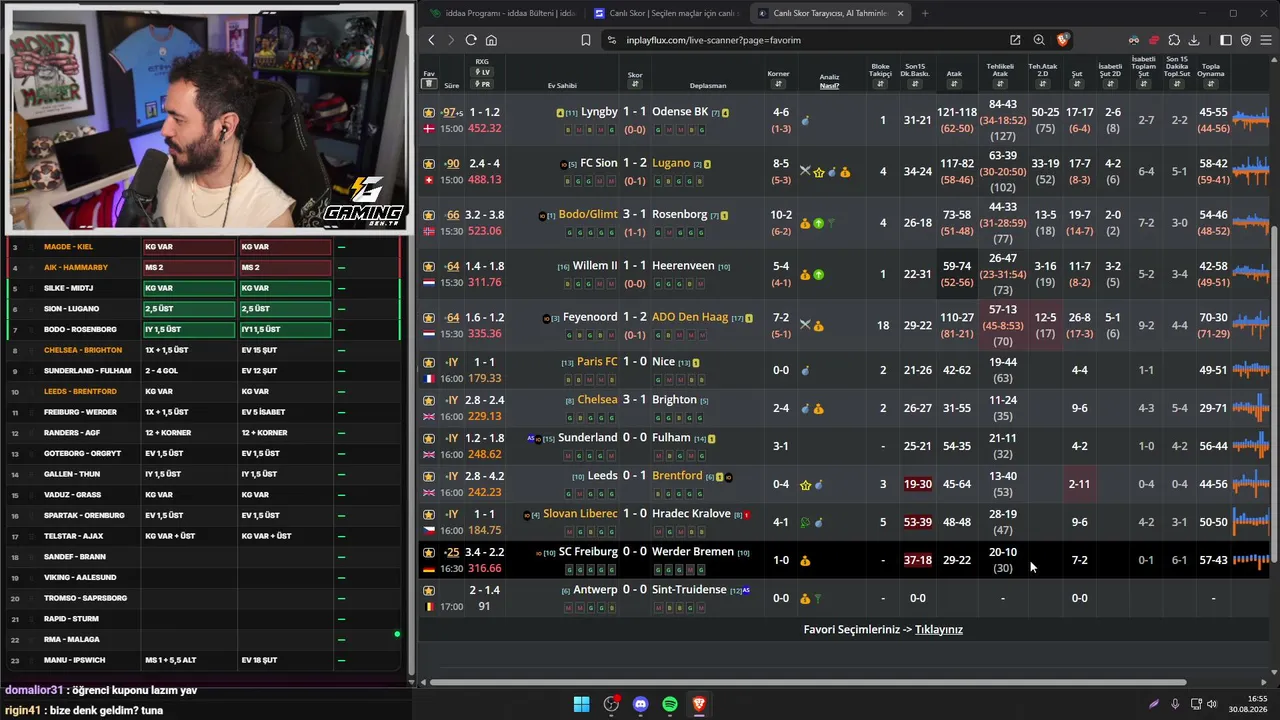
Task: Sort by Atak column arrow
Action: tap(954, 84)
